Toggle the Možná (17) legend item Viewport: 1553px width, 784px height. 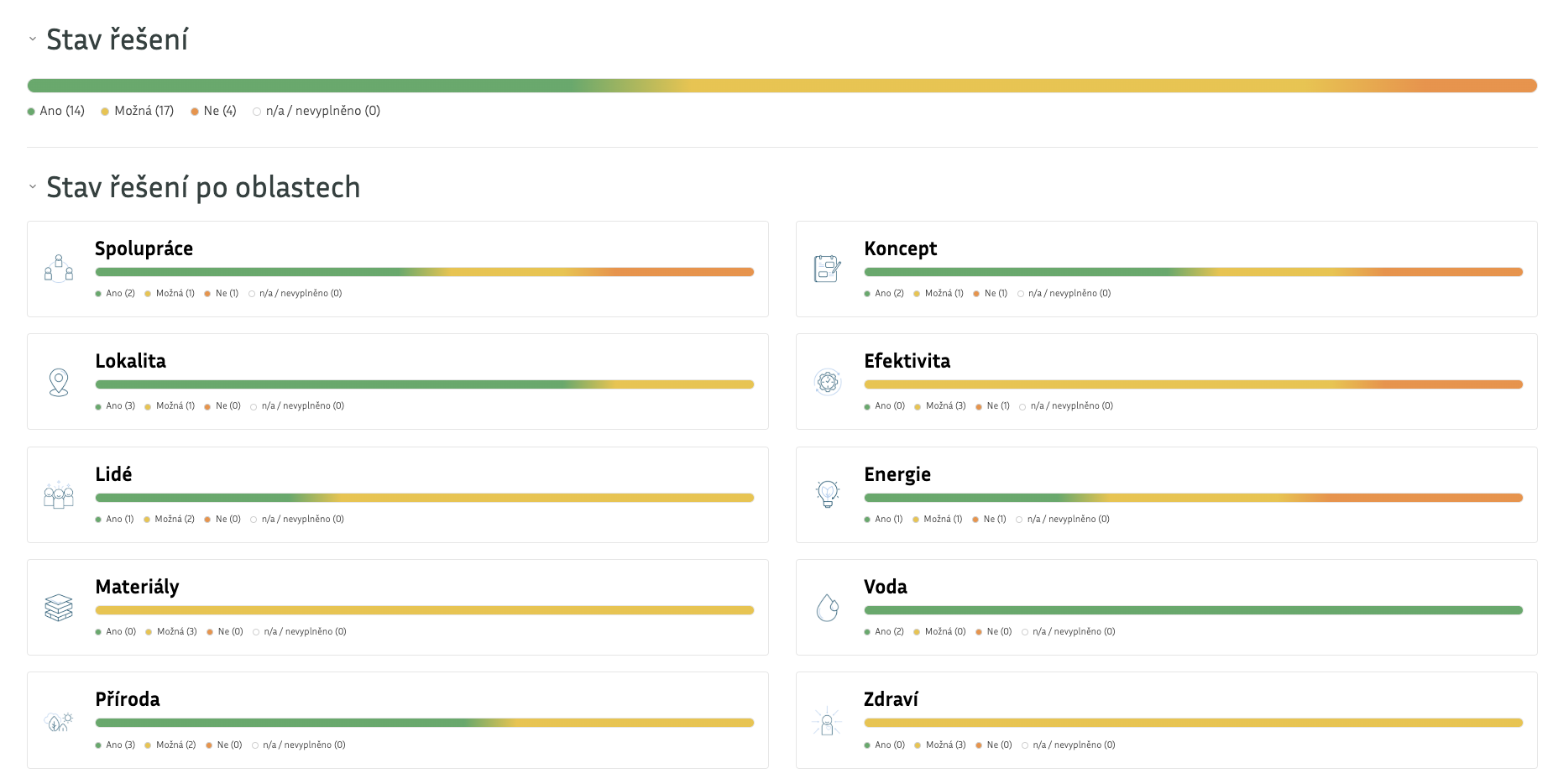138,111
